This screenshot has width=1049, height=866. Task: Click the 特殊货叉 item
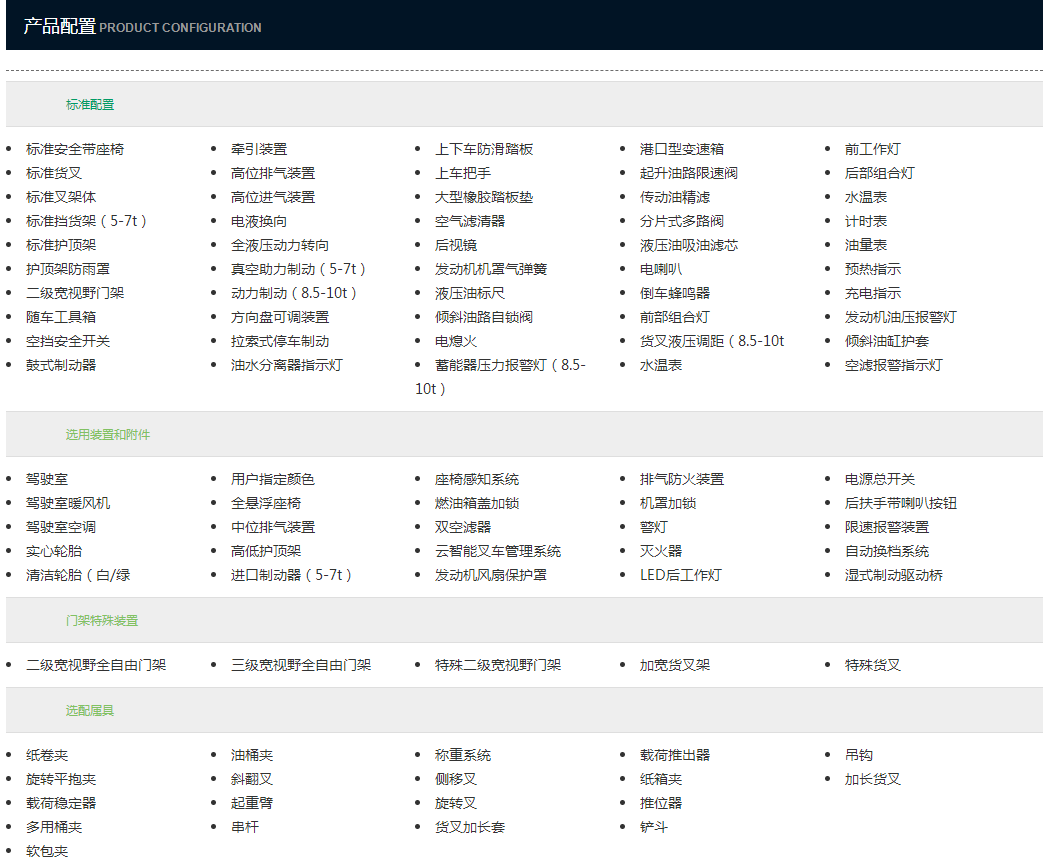pos(872,665)
